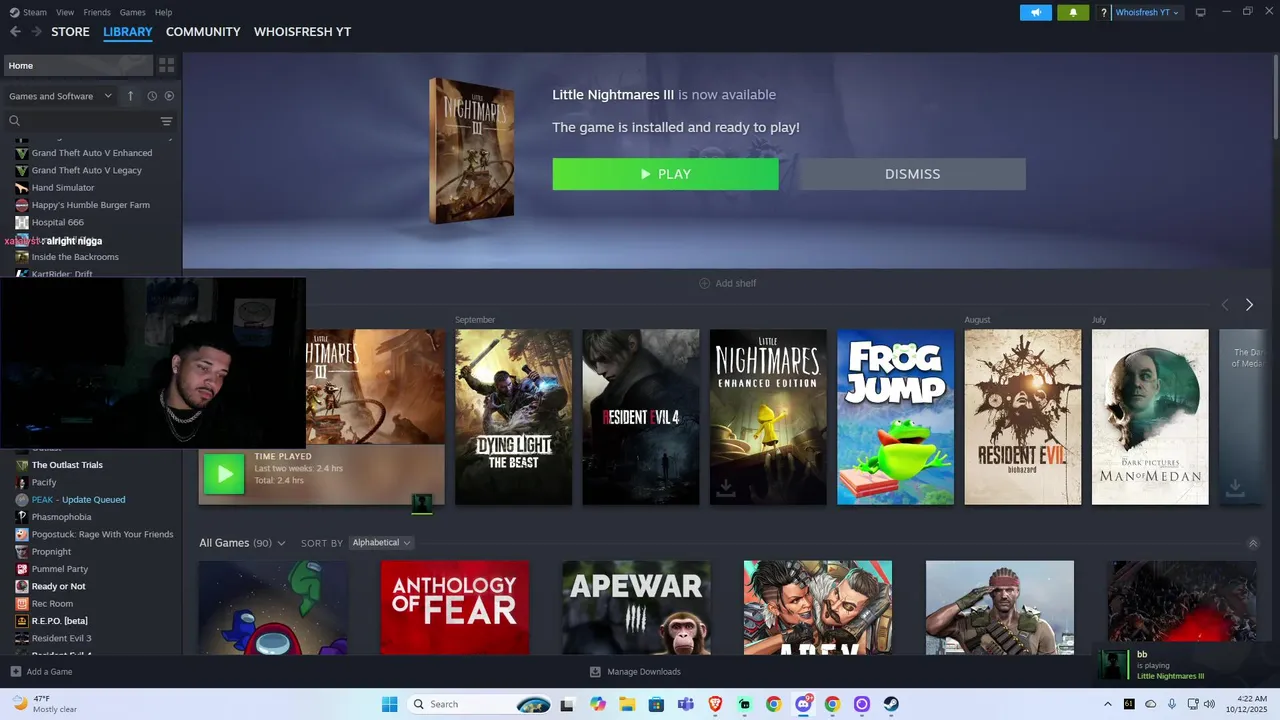
Task: Open the advanced filter options icon
Action: pyautogui.click(x=167, y=121)
